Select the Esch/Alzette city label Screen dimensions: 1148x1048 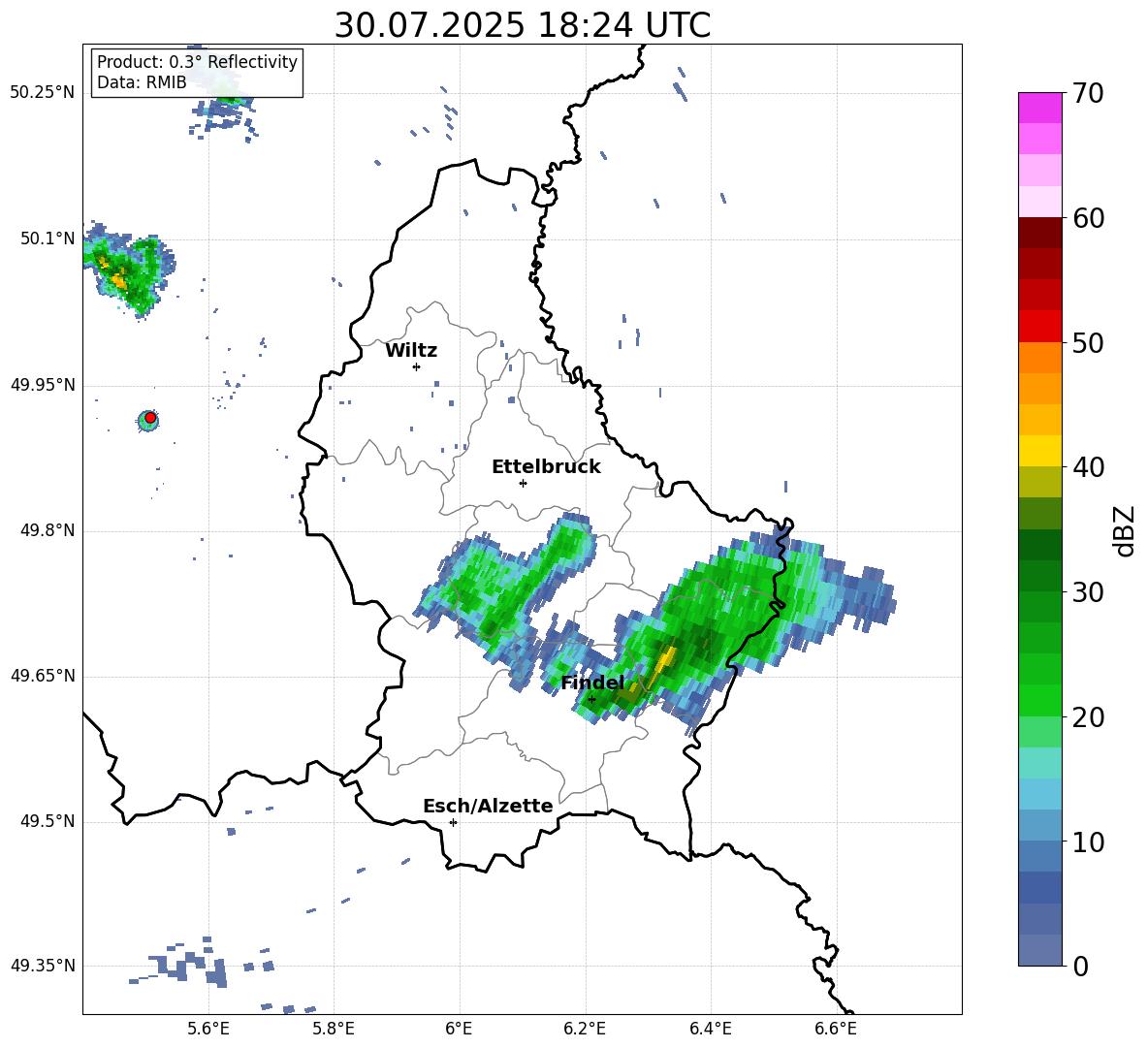click(488, 806)
